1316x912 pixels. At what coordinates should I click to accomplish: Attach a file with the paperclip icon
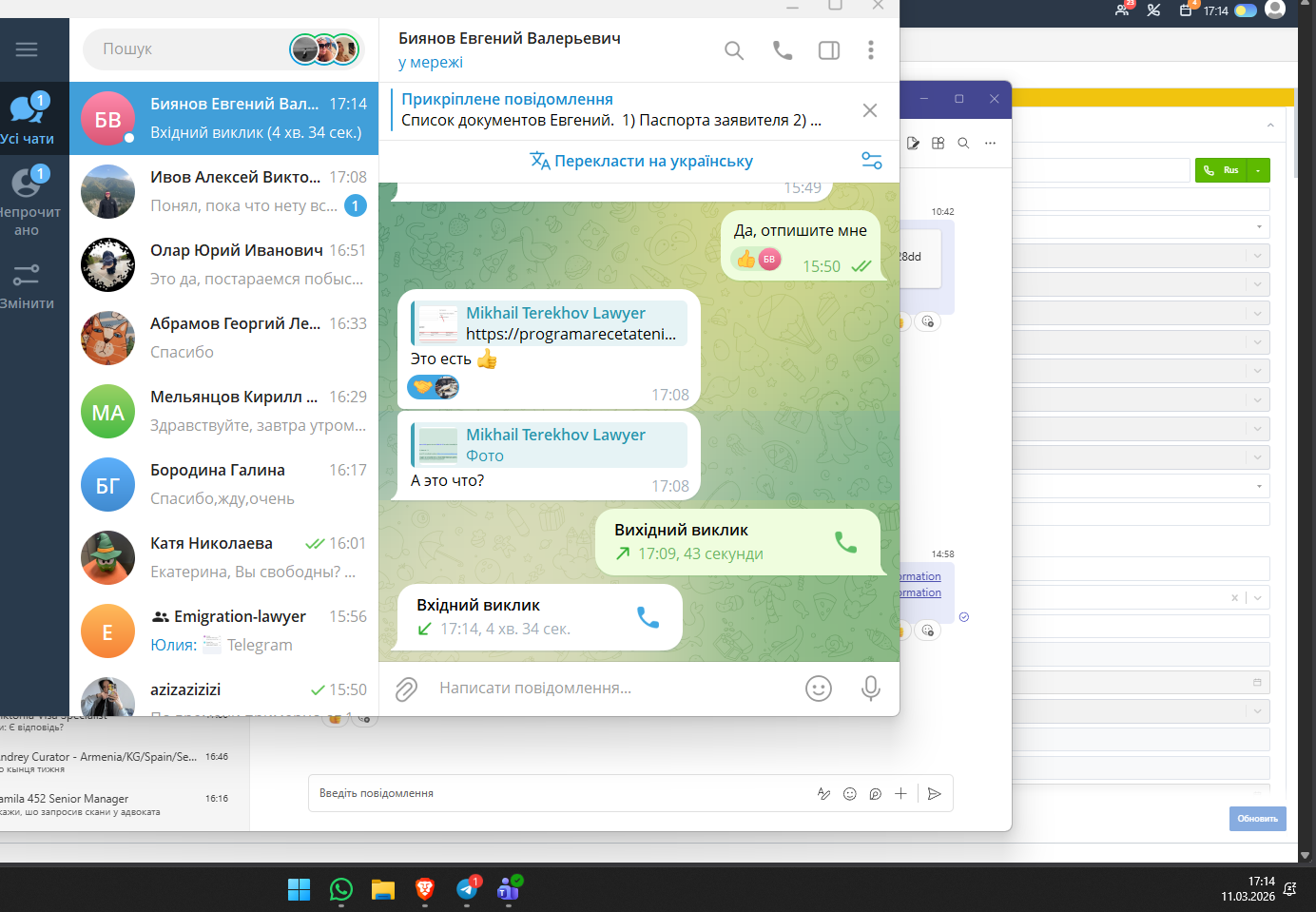tap(406, 689)
